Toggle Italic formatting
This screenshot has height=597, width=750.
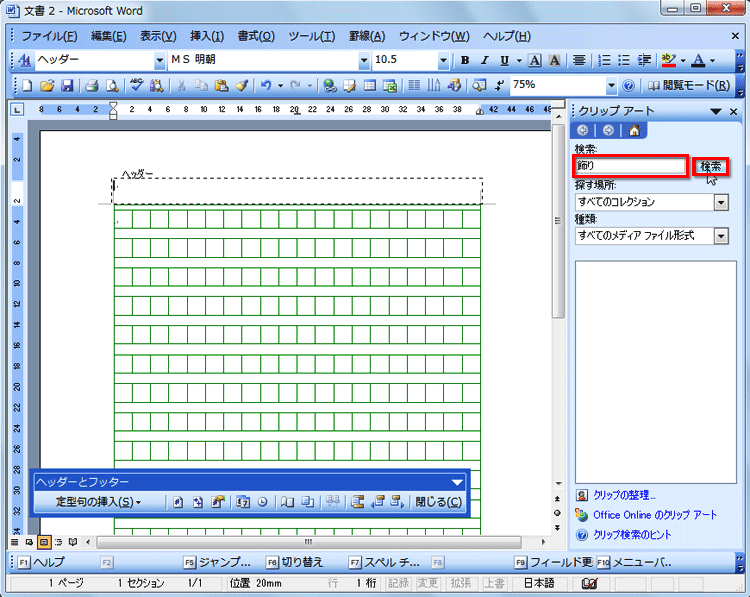point(485,60)
